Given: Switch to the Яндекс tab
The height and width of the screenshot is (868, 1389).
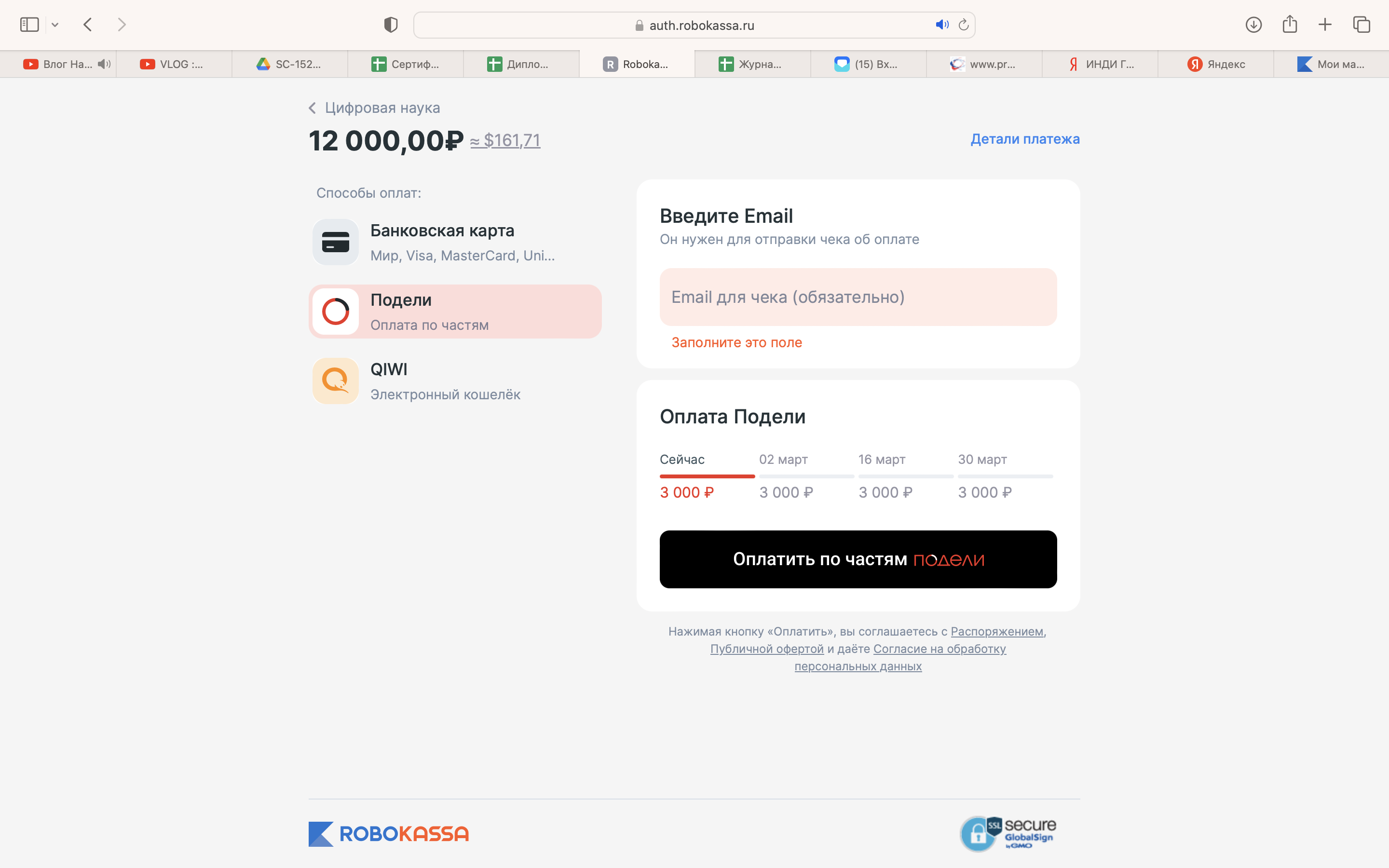Looking at the screenshot, I should tap(1216, 64).
